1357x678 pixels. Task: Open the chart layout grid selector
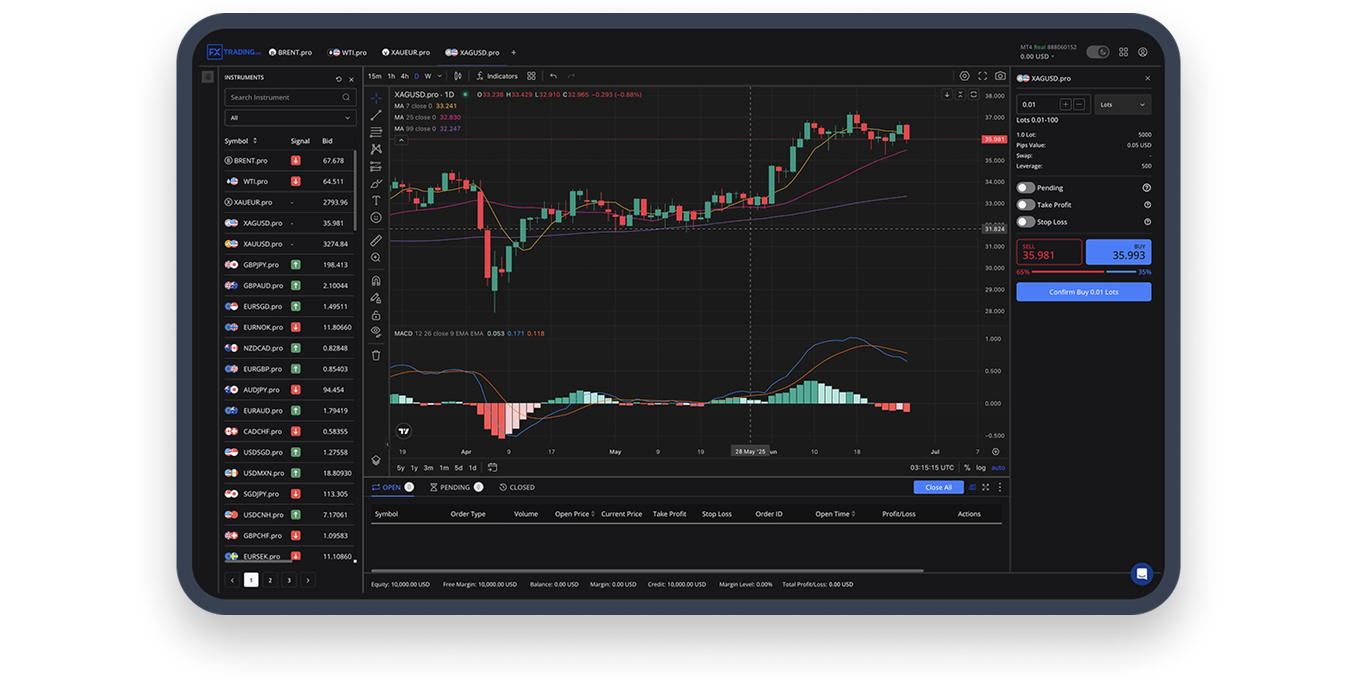pyautogui.click(x=531, y=76)
